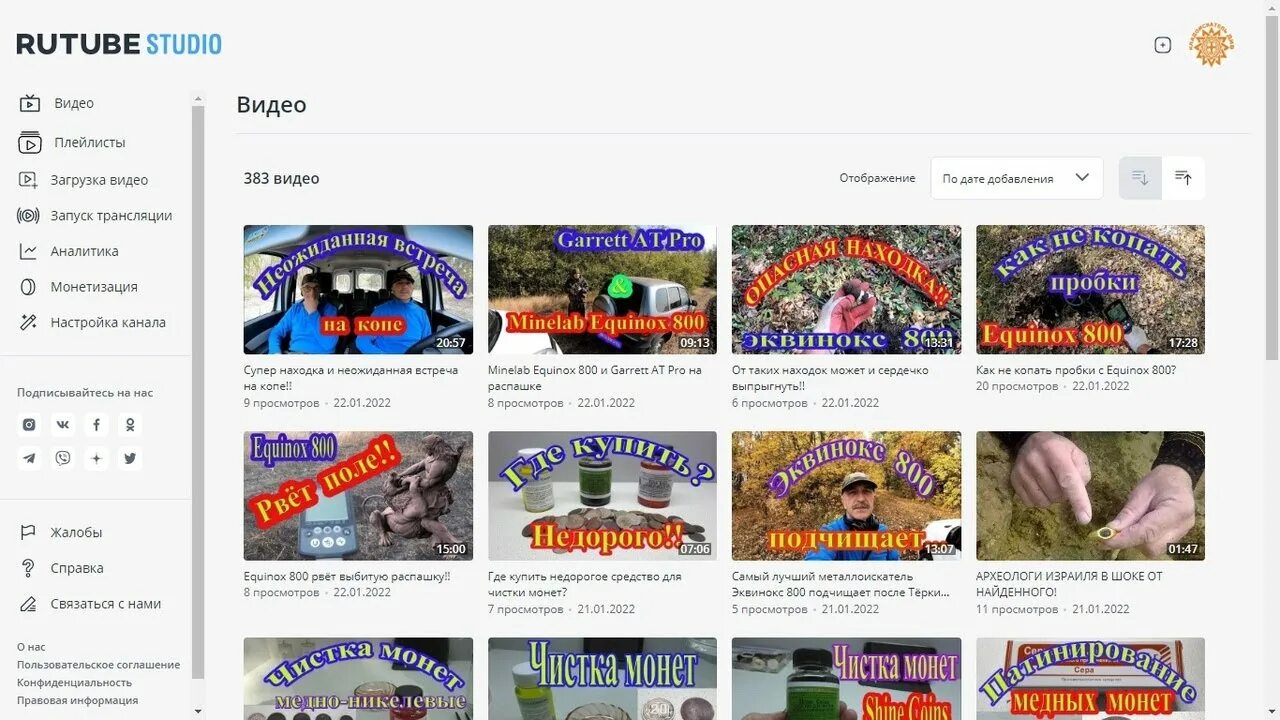Open the Конфиденциальность link
1280x720 pixels.
(x=74, y=683)
